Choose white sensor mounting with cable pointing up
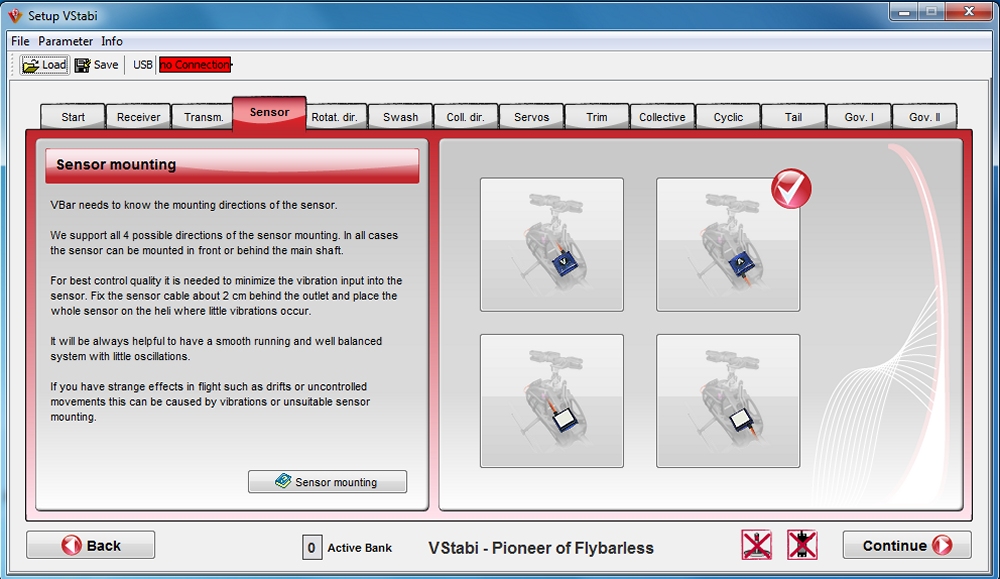The height and width of the screenshot is (579, 1000). coord(552,401)
